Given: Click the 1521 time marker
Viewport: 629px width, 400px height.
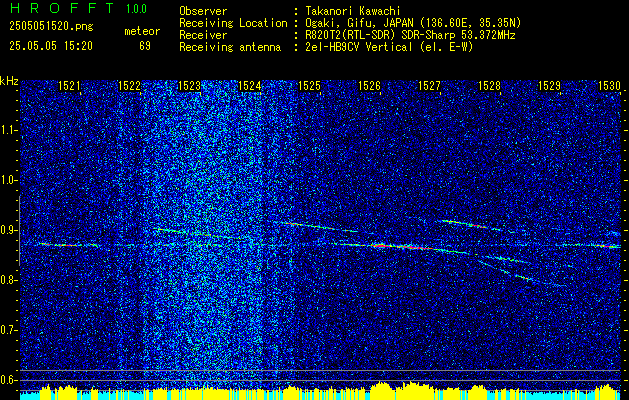Looking at the screenshot, I should (x=69, y=85).
